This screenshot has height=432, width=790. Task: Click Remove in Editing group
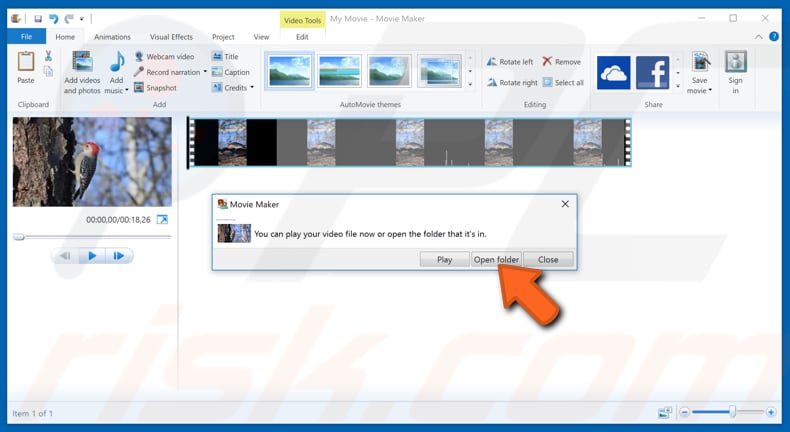coord(562,61)
